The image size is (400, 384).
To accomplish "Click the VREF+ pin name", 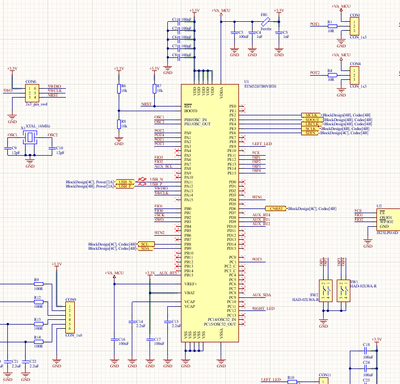I will [190, 284].
